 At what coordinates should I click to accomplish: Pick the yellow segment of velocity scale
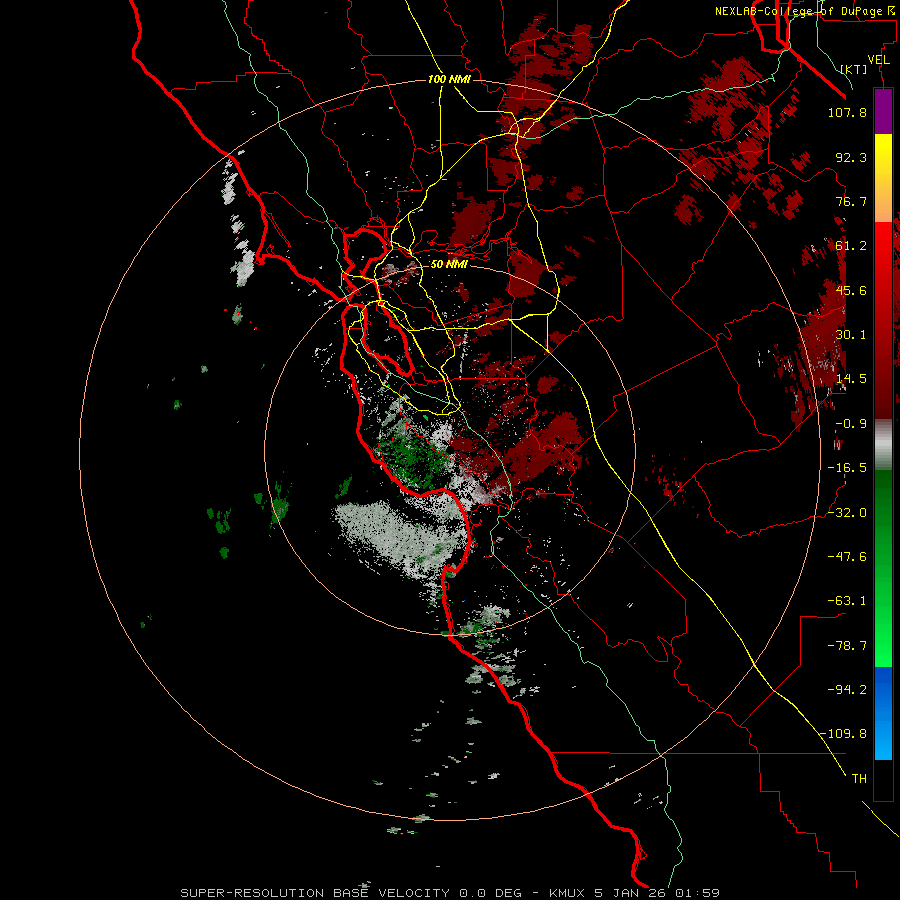point(883,154)
